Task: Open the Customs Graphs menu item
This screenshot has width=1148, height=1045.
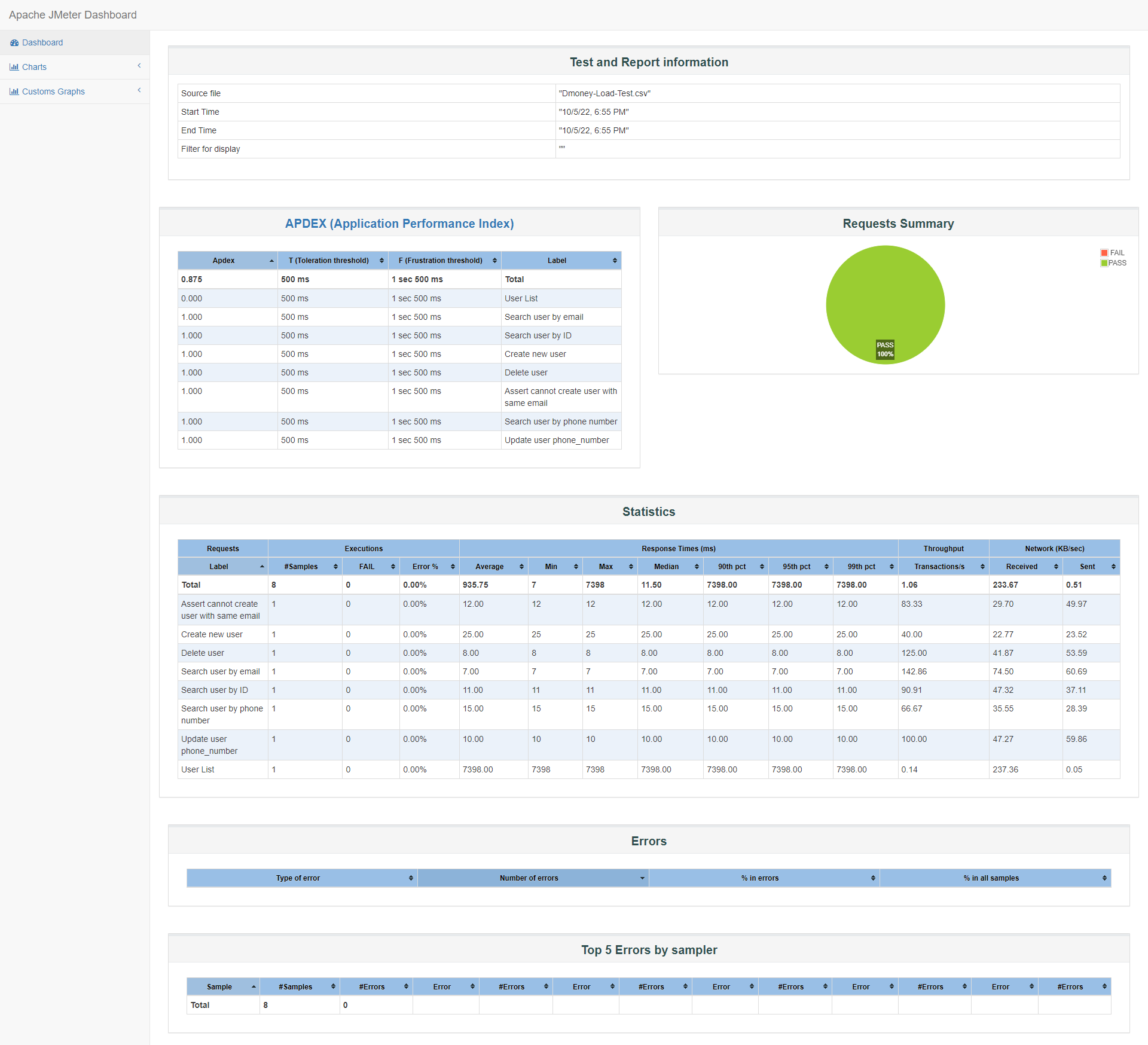Action: pyautogui.click(x=53, y=91)
